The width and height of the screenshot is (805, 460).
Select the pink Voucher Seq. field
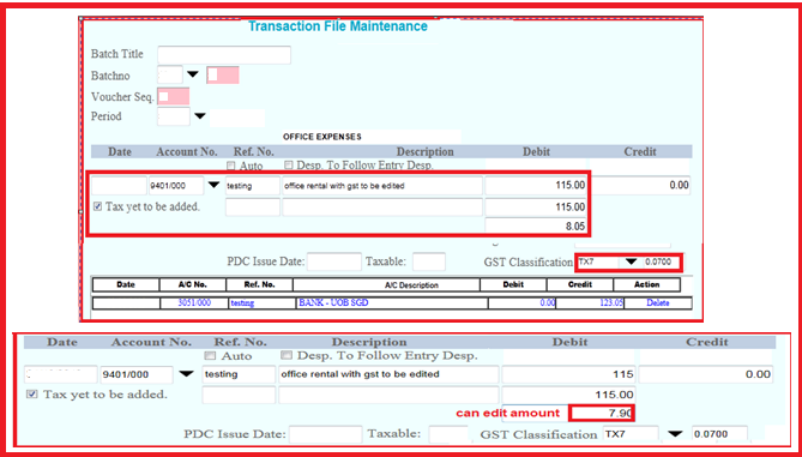(173, 96)
